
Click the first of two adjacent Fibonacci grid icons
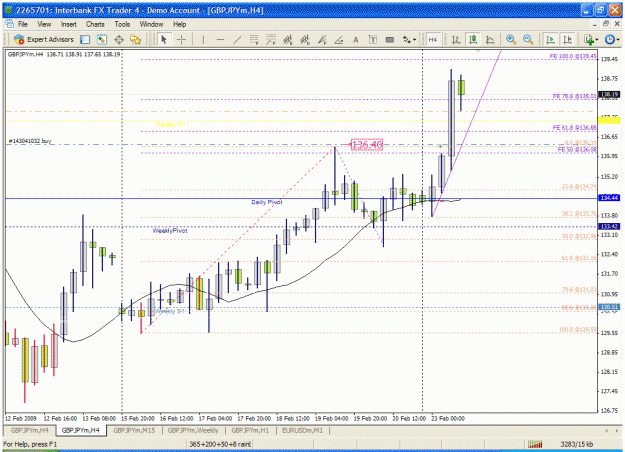point(288,39)
